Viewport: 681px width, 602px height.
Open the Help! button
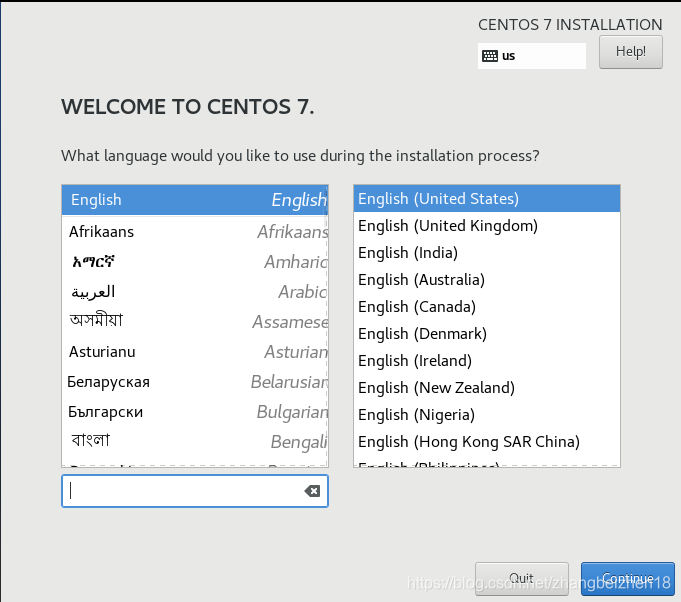631,52
